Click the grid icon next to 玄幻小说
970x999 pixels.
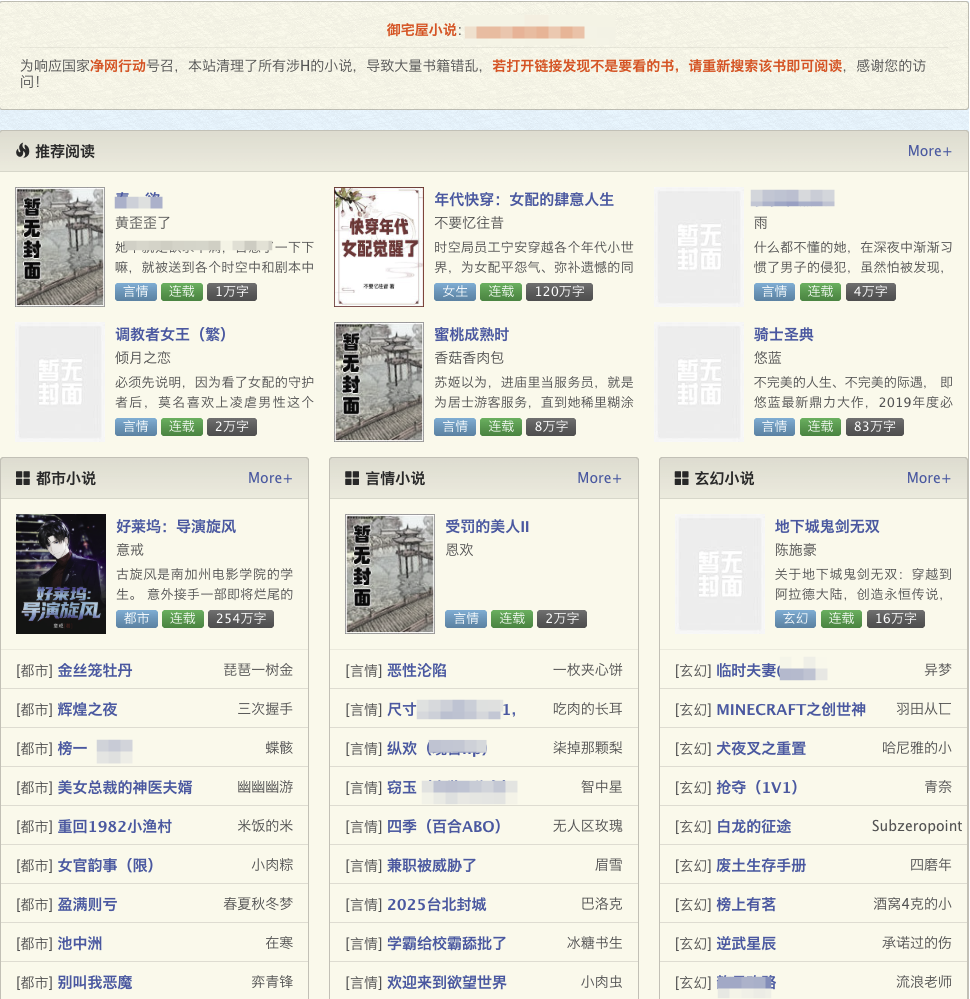point(682,478)
